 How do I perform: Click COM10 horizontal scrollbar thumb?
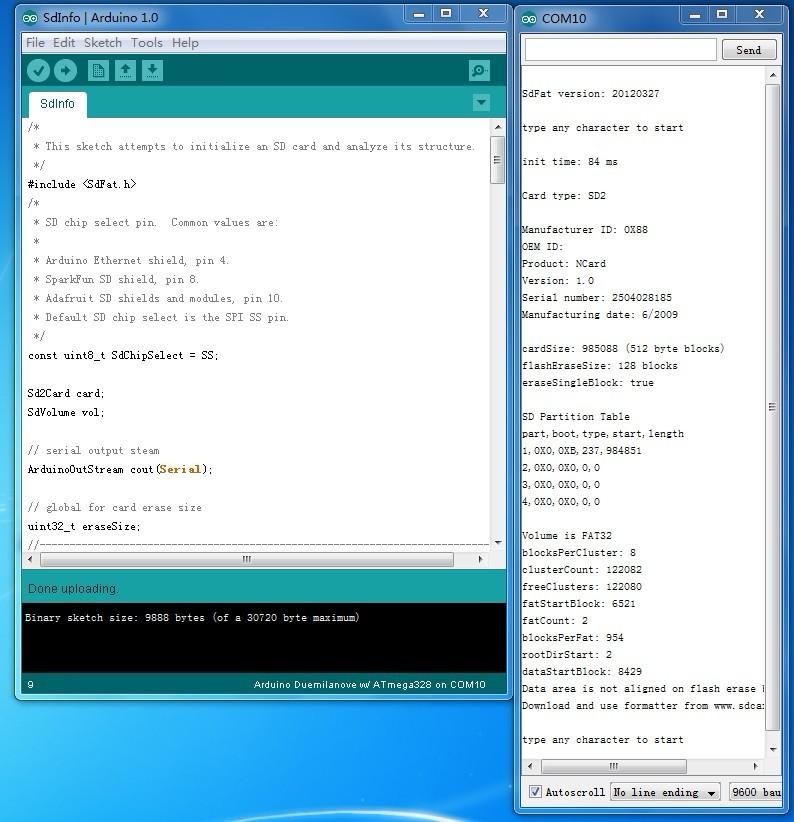614,766
